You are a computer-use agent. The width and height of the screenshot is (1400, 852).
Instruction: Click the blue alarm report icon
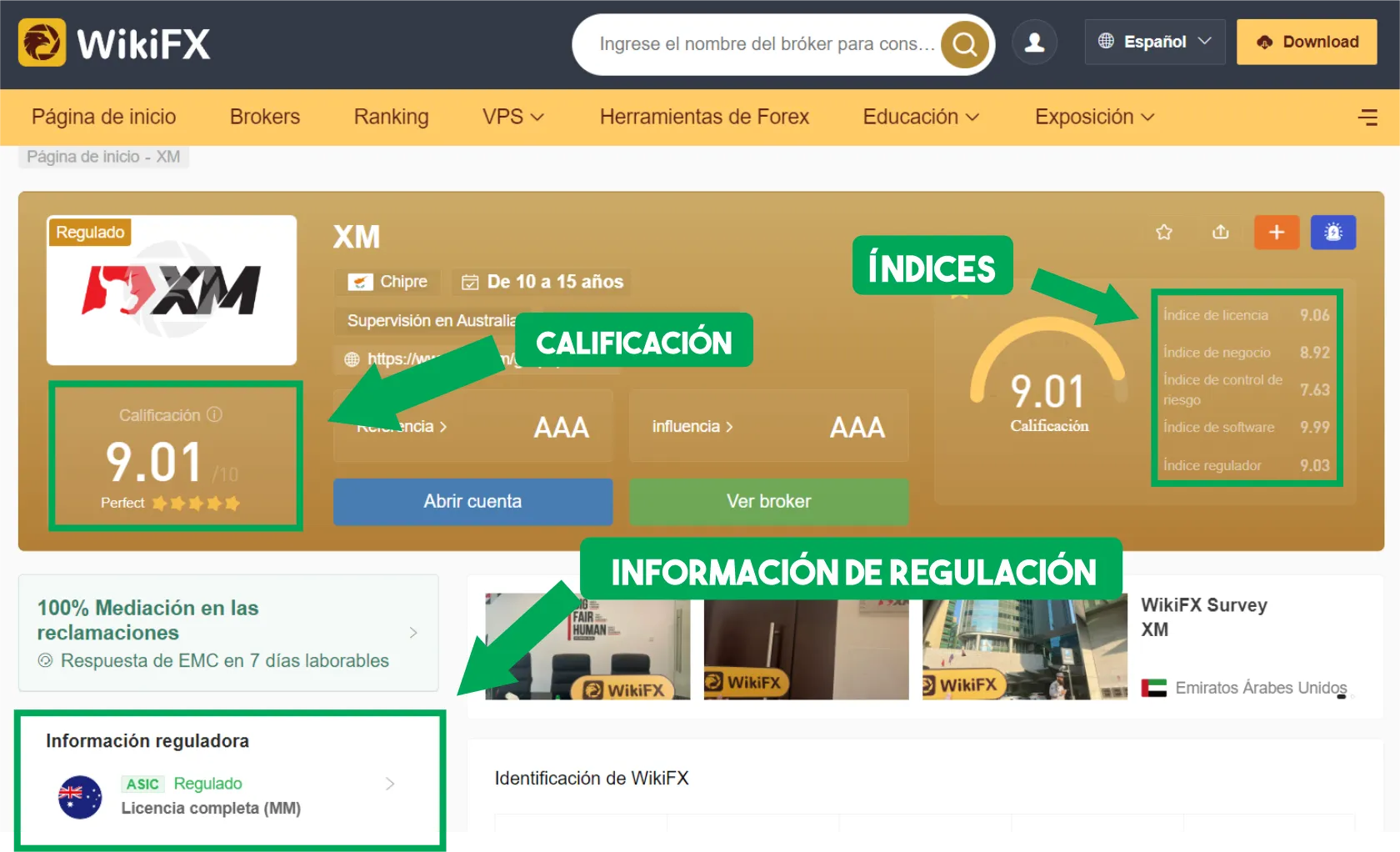1333,232
